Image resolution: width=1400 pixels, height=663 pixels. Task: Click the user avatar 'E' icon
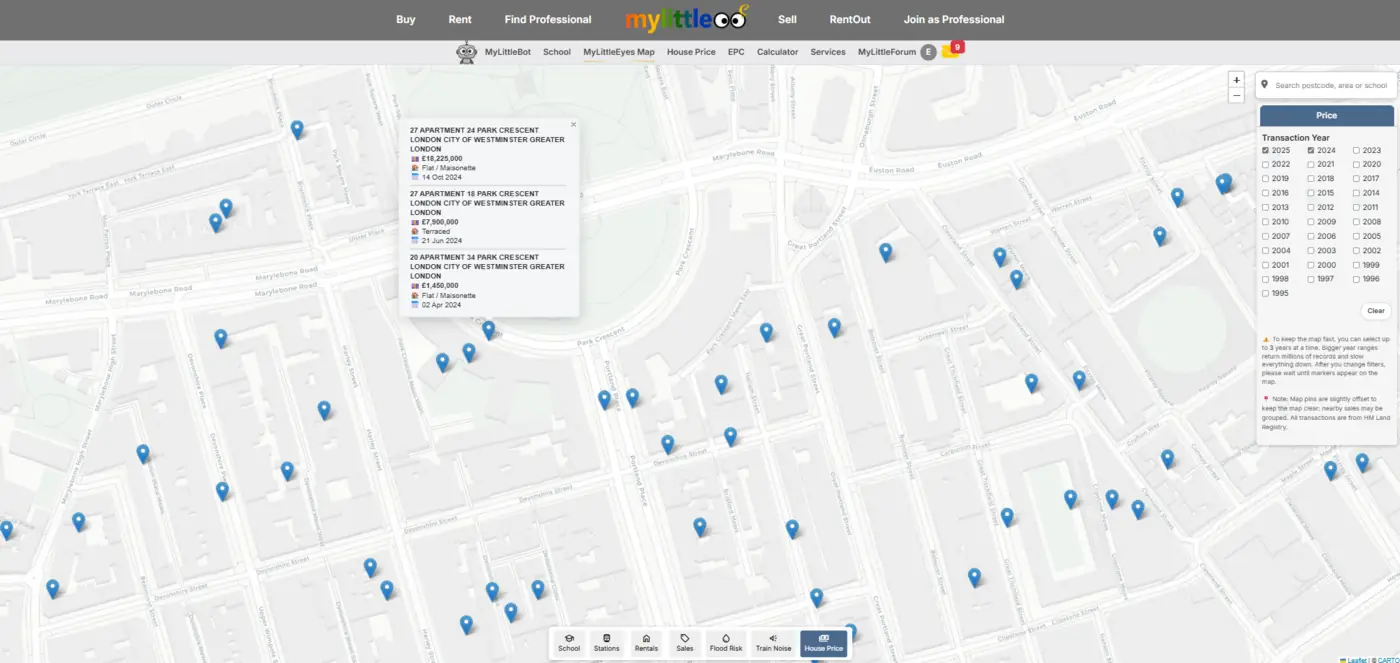coord(928,52)
